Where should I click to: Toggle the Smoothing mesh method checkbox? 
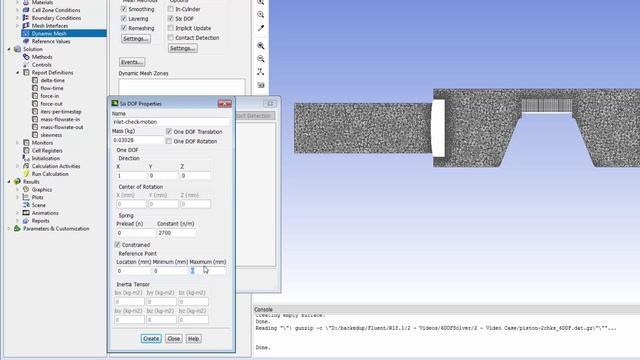[124, 9]
